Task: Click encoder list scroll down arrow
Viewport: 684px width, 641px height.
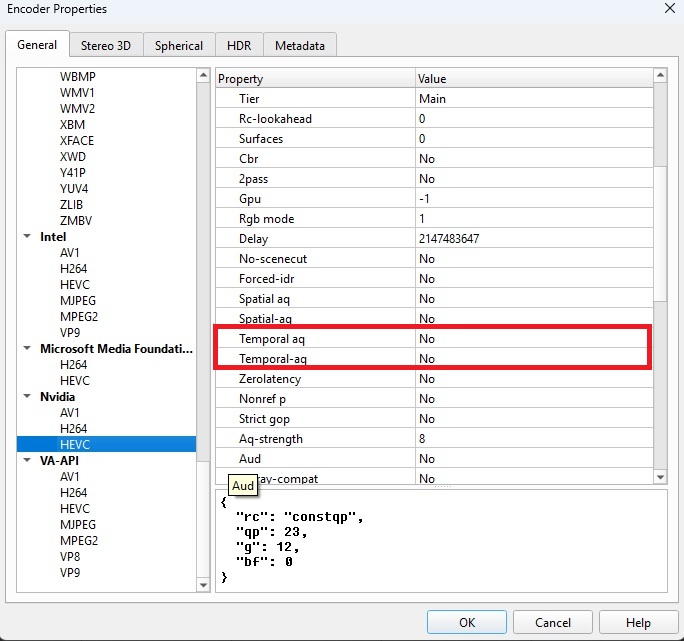Action: pyautogui.click(x=203, y=585)
